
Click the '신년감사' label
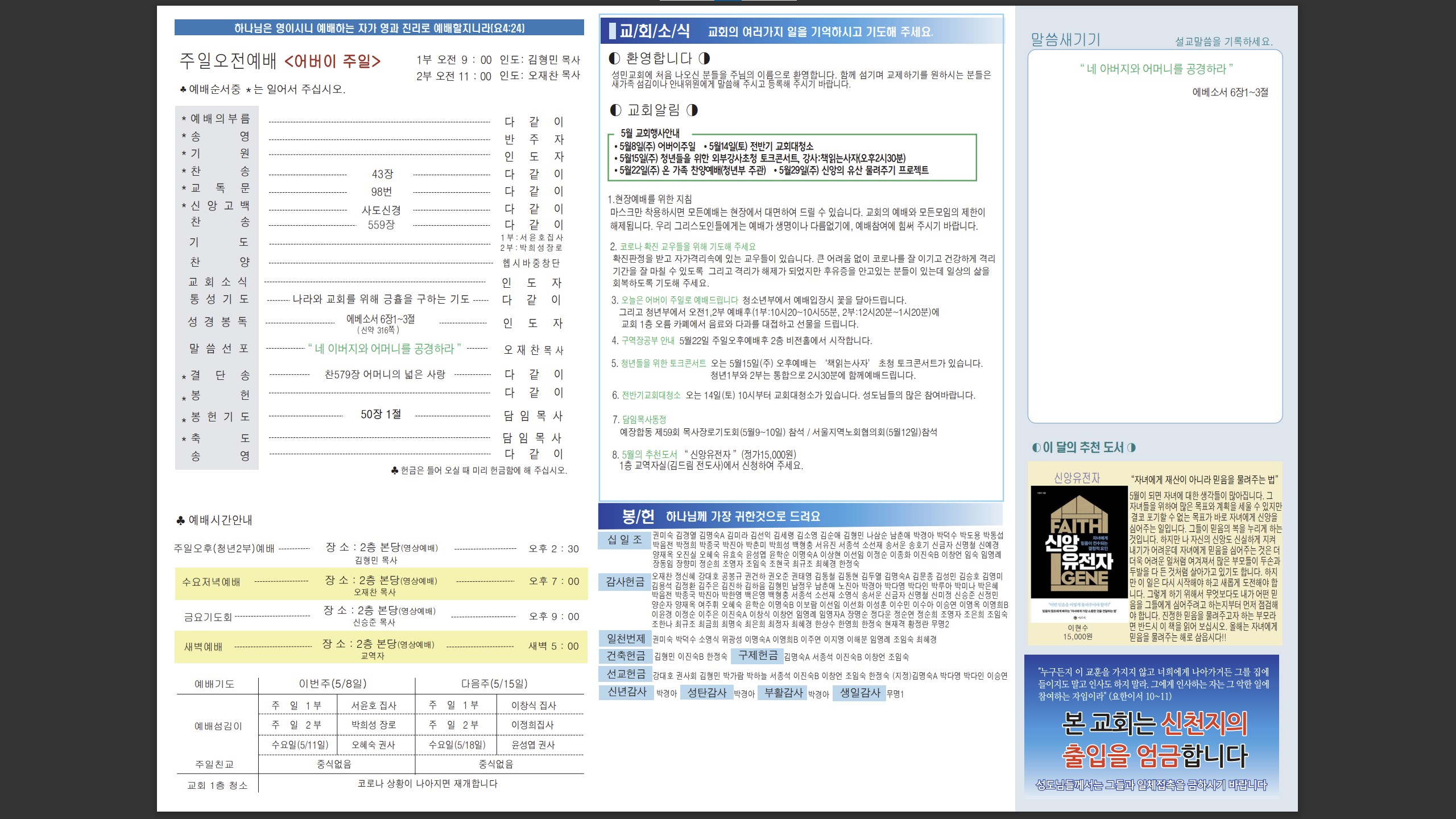pyautogui.click(x=626, y=692)
